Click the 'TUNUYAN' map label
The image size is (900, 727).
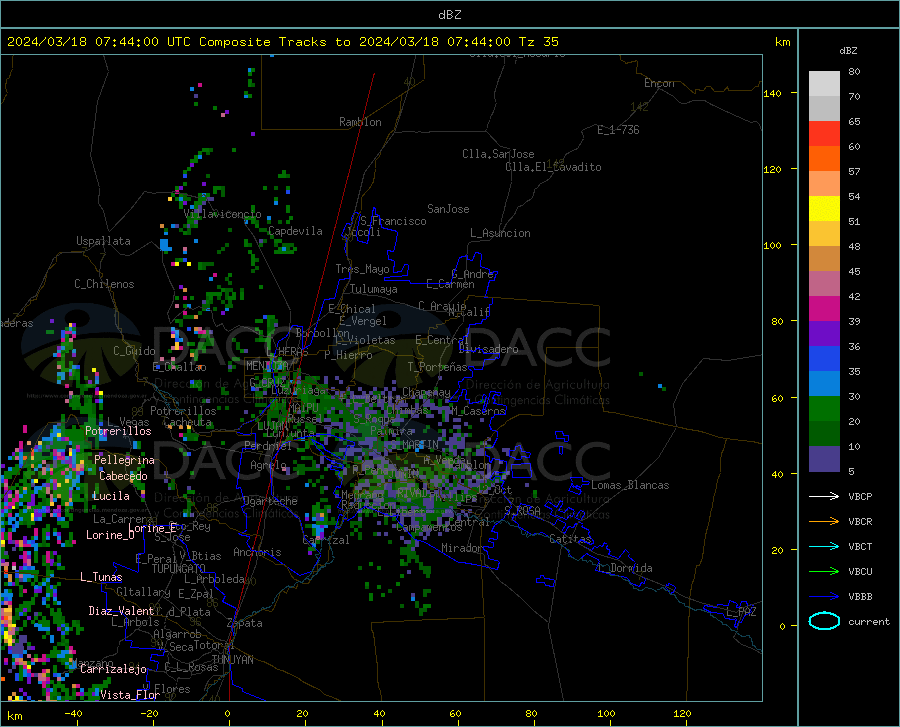(x=232, y=660)
